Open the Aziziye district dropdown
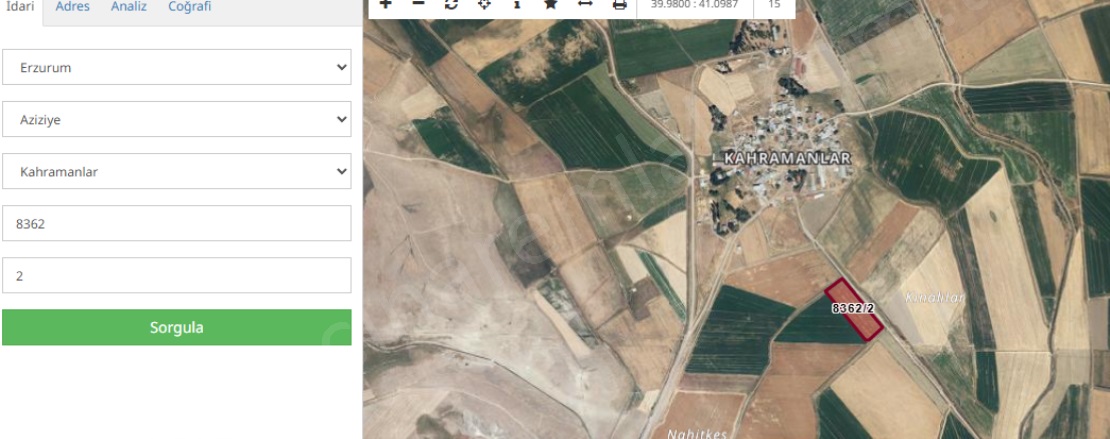 click(x=176, y=119)
